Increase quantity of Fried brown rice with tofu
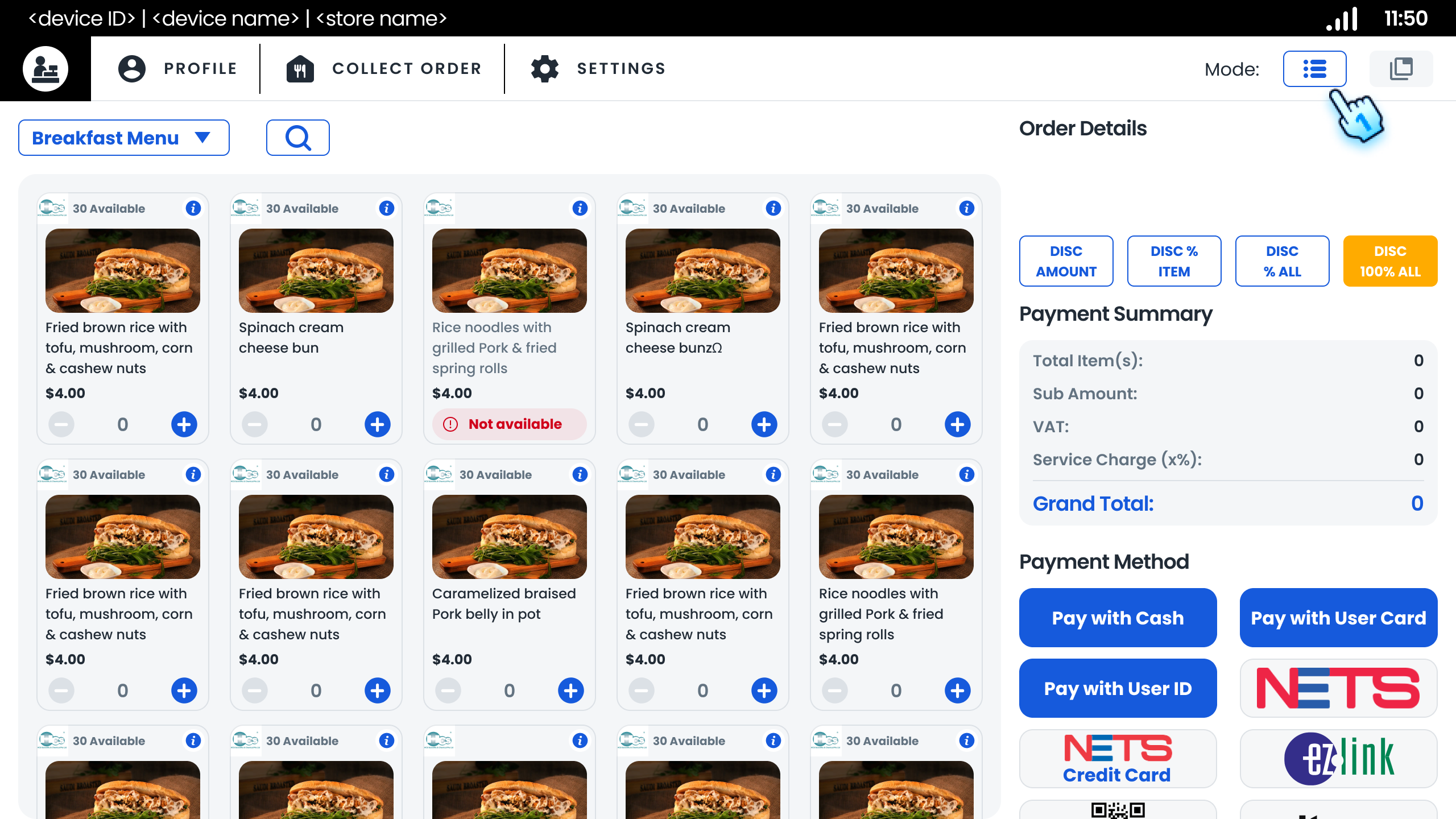 [x=183, y=424]
